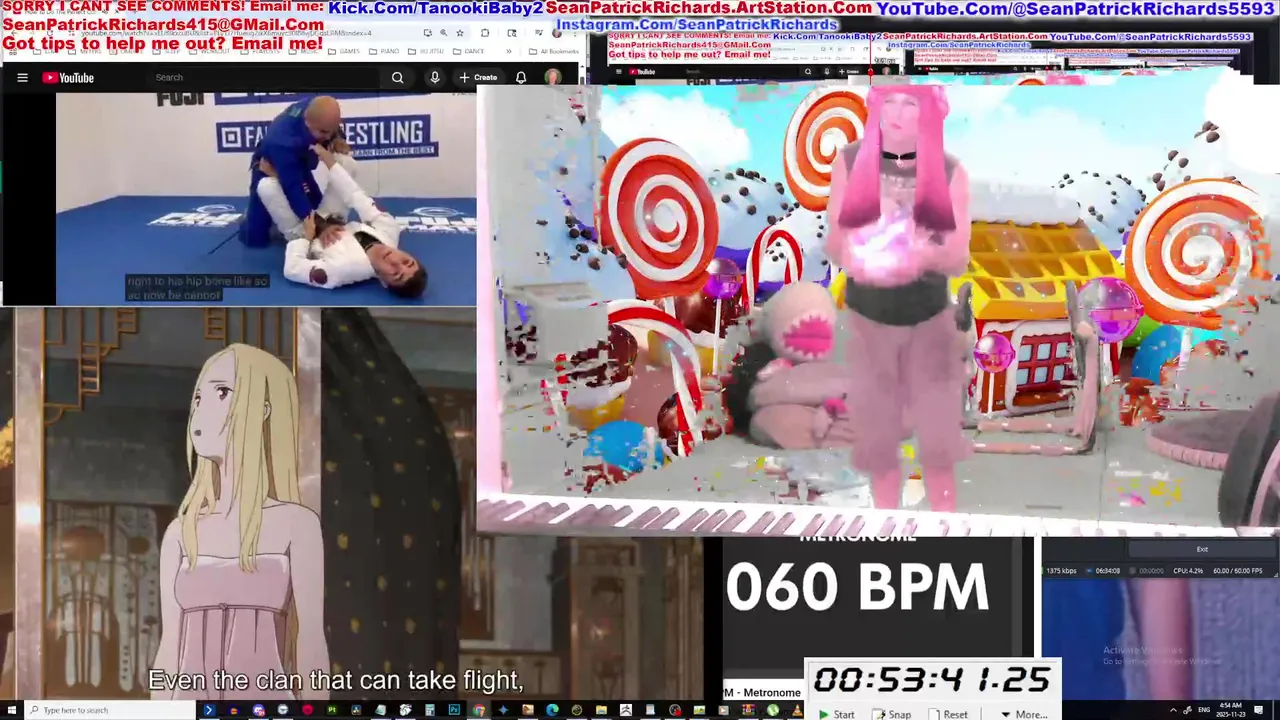1280x720 pixels.
Task: Open the GAMES bookmarks folder
Action: (344, 51)
